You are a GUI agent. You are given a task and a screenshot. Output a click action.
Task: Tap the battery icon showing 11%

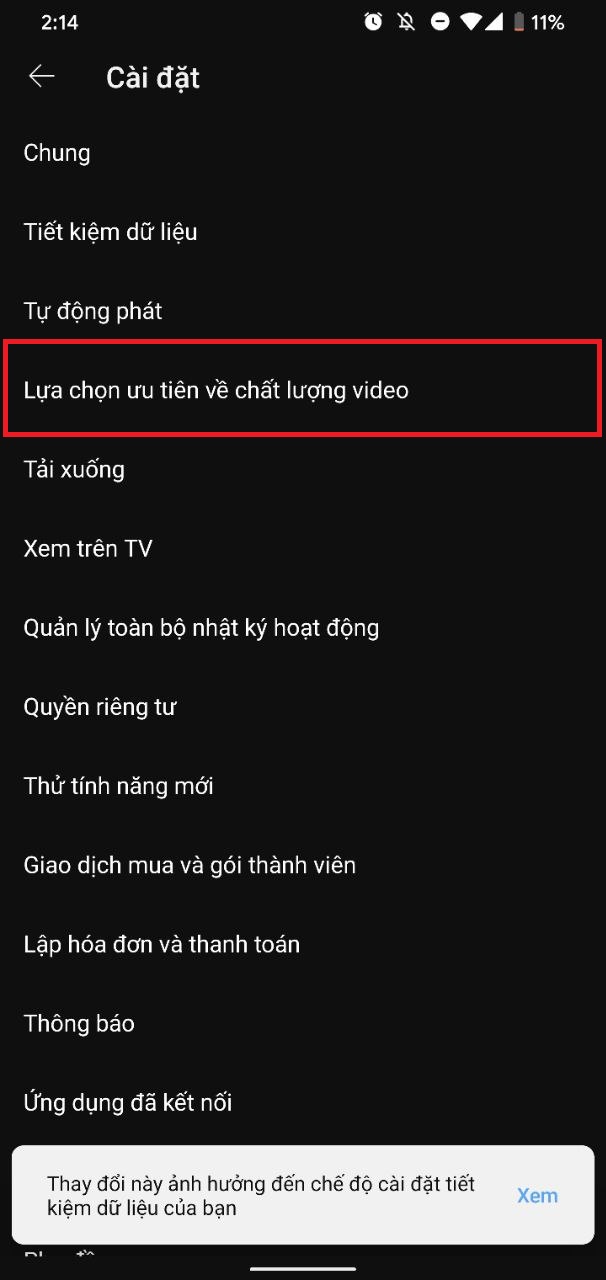[518, 22]
